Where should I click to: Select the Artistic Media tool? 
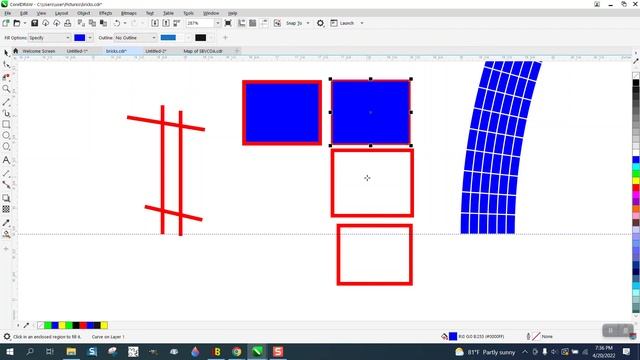coord(6,113)
